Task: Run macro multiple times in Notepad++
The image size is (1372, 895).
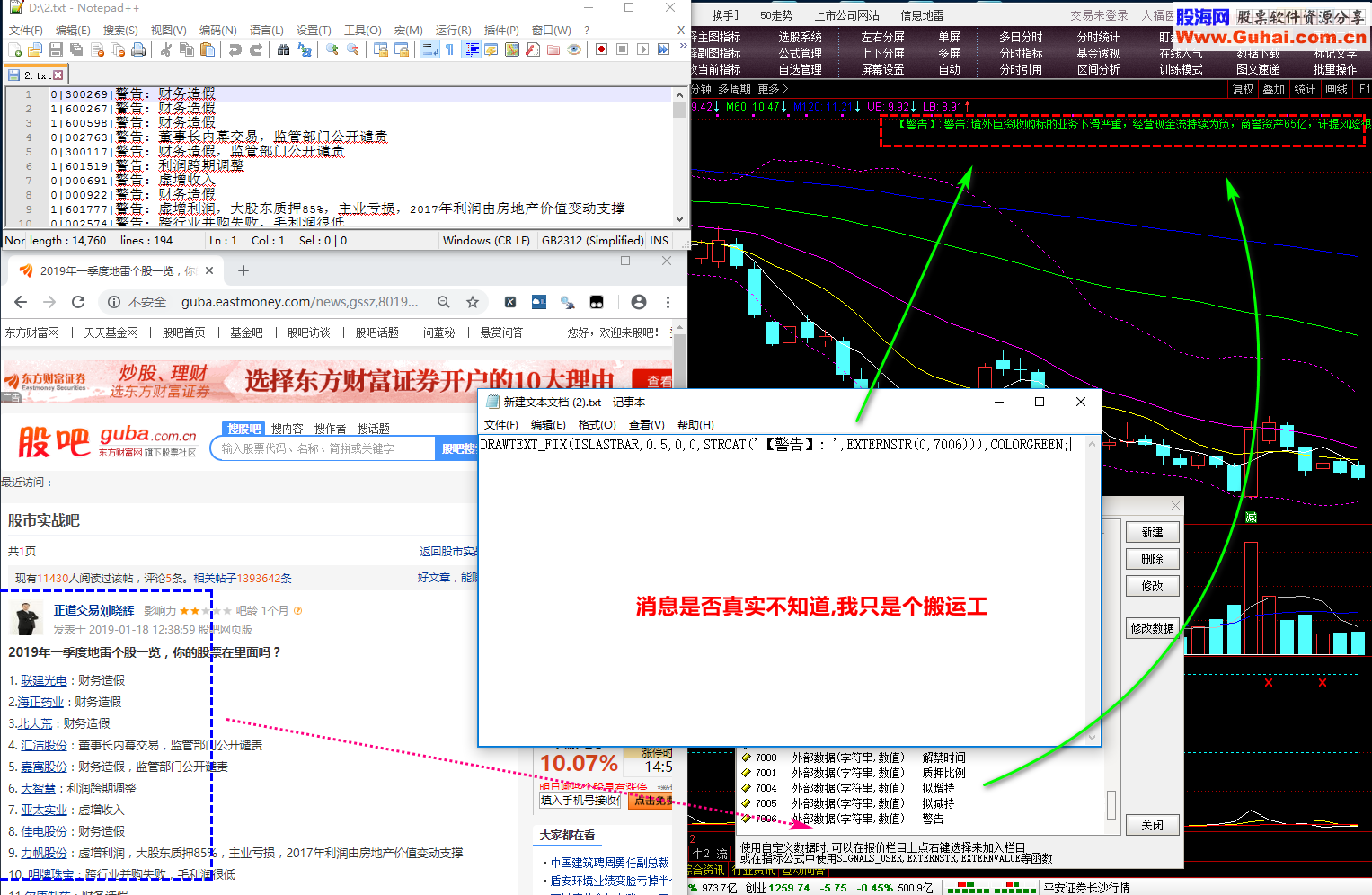Action: 663,49
